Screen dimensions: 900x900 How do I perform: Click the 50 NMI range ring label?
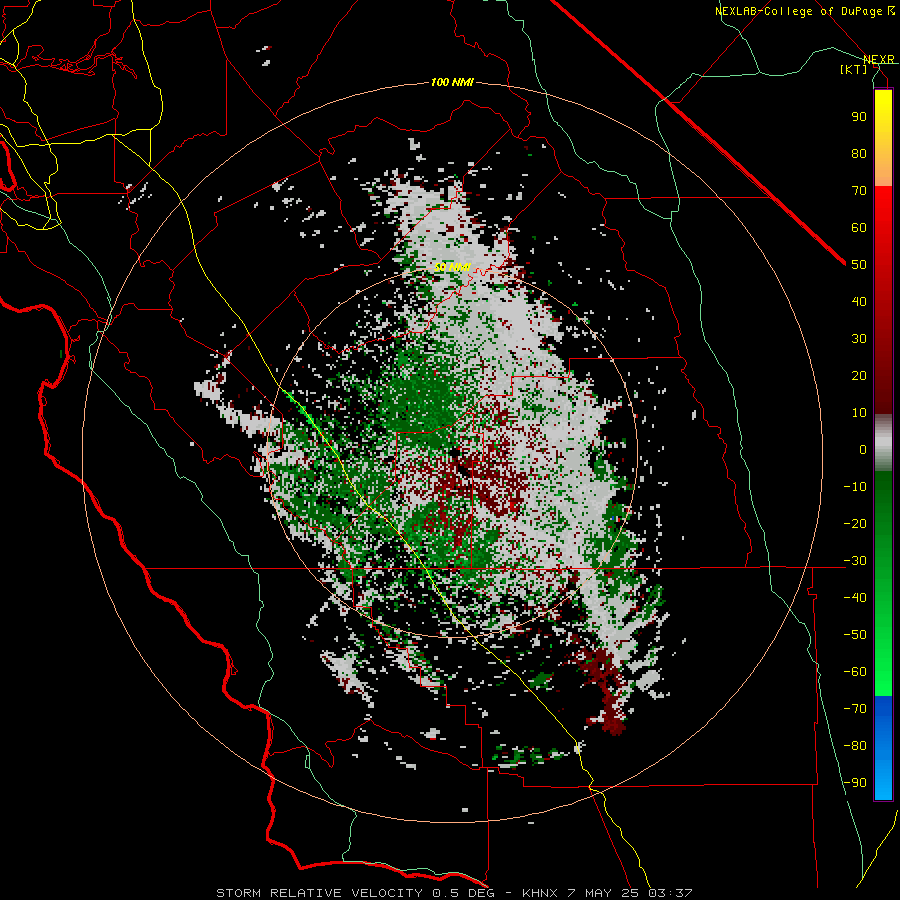point(452,267)
